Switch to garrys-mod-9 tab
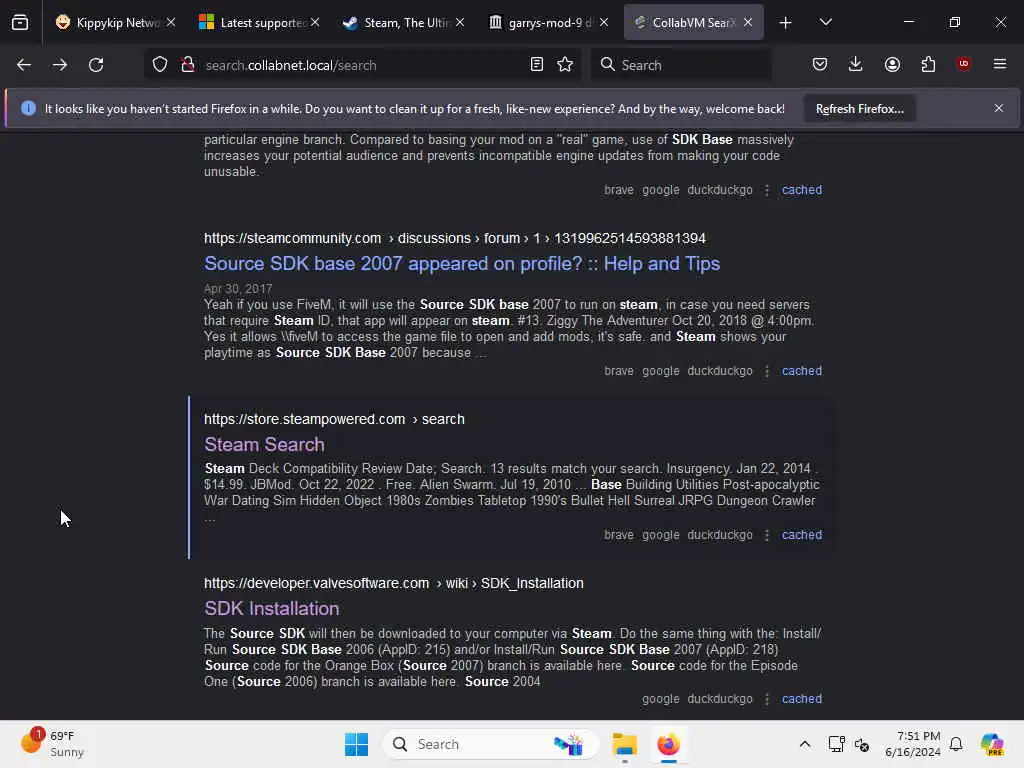1024x768 pixels. pyautogui.click(x=542, y=22)
